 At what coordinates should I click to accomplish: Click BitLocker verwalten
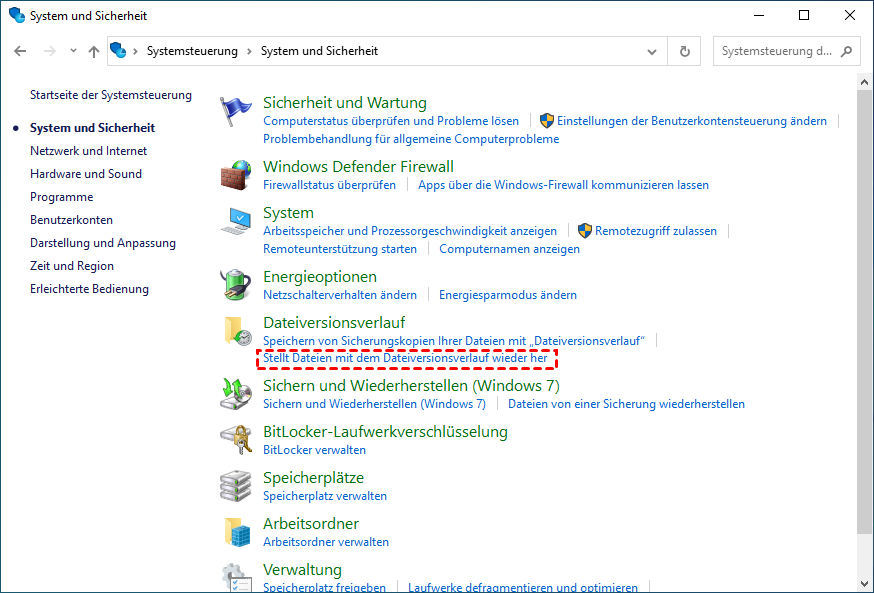click(314, 450)
